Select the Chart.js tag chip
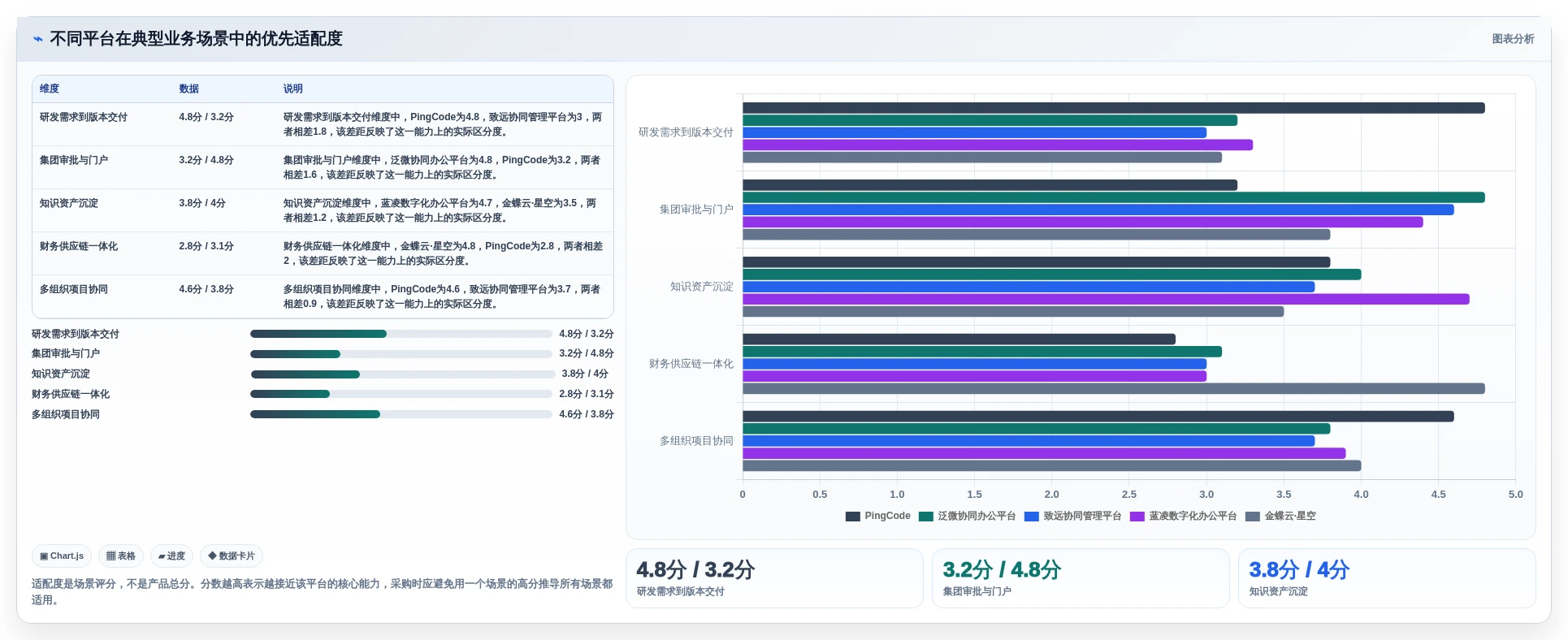 (x=62, y=556)
